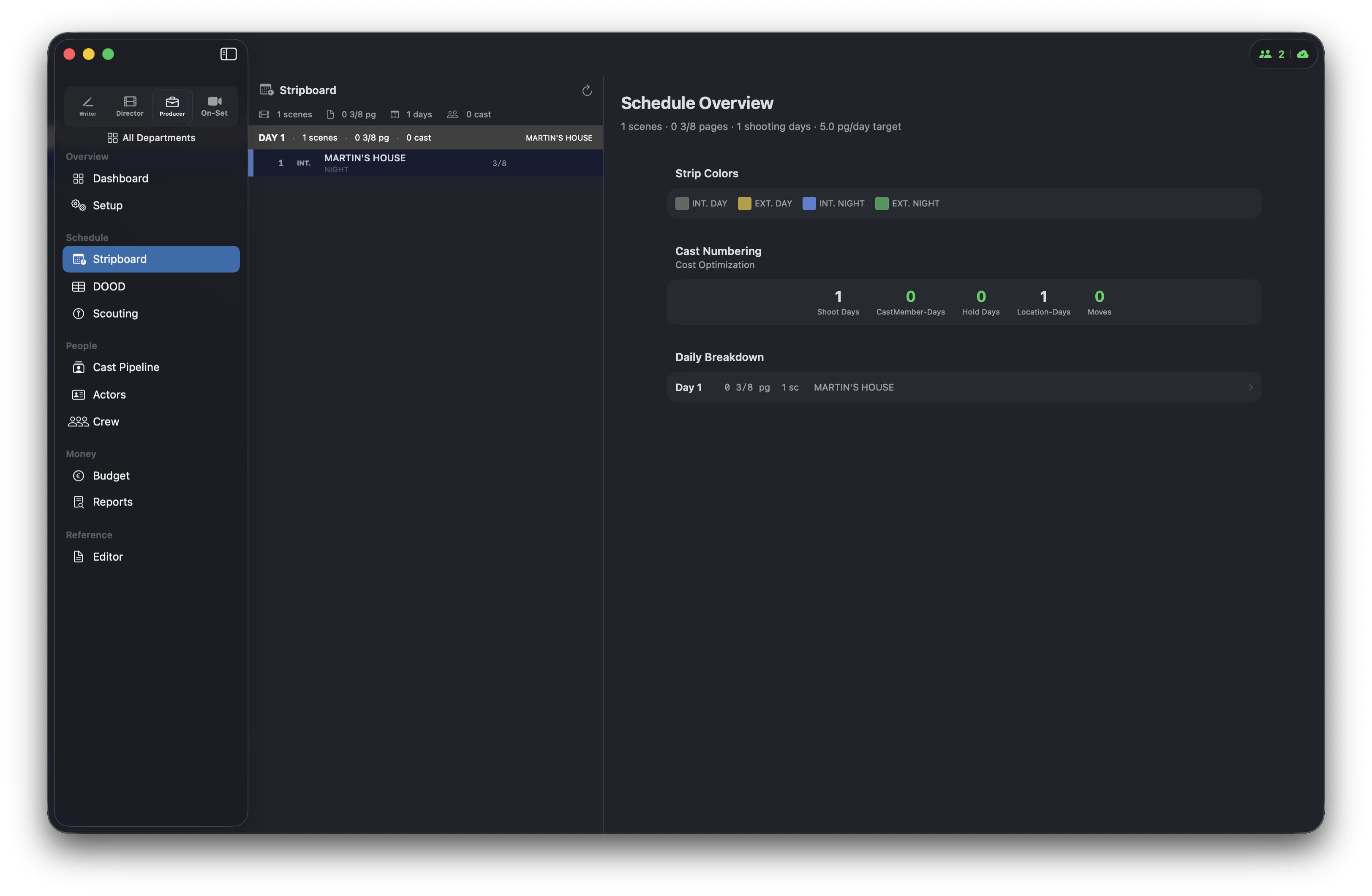Viewport: 1372px width, 896px height.
Task: Refresh the Stripboard with circular arrow
Action: [587, 90]
